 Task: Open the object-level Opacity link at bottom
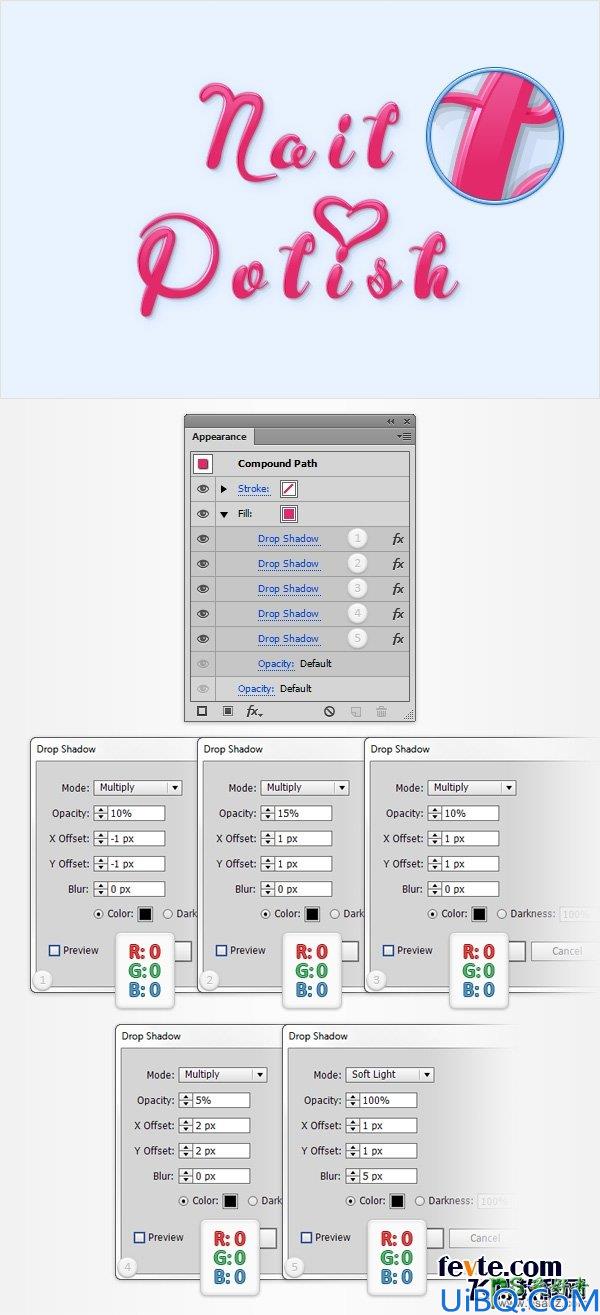[256, 689]
